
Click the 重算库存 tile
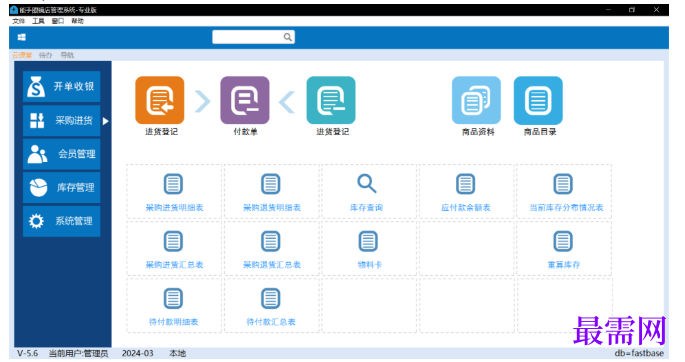[x=564, y=249]
